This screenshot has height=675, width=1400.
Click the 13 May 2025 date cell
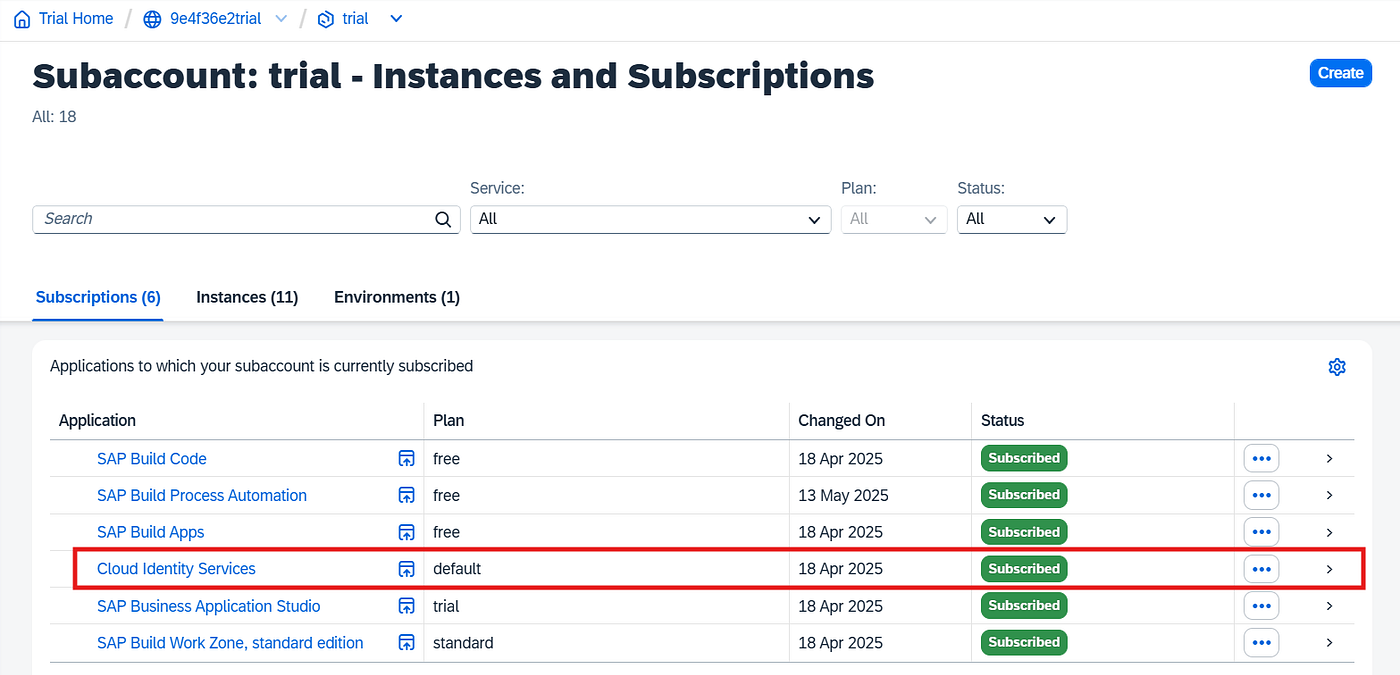pyautogui.click(x=843, y=495)
